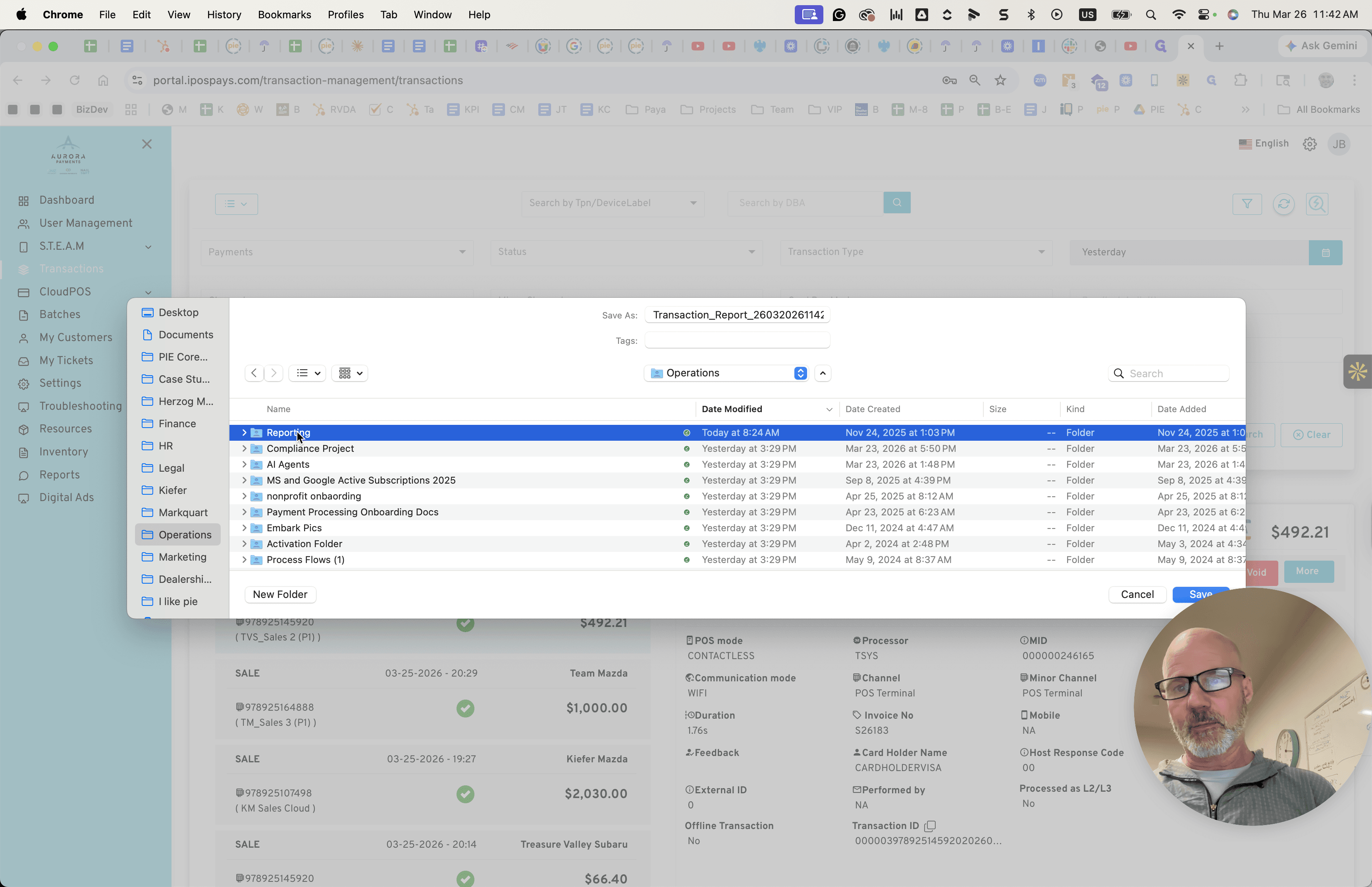The width and height of the screenshot is (1372, 887).
Task: Copy the Transaction ID
Action: tap(929, 826)
